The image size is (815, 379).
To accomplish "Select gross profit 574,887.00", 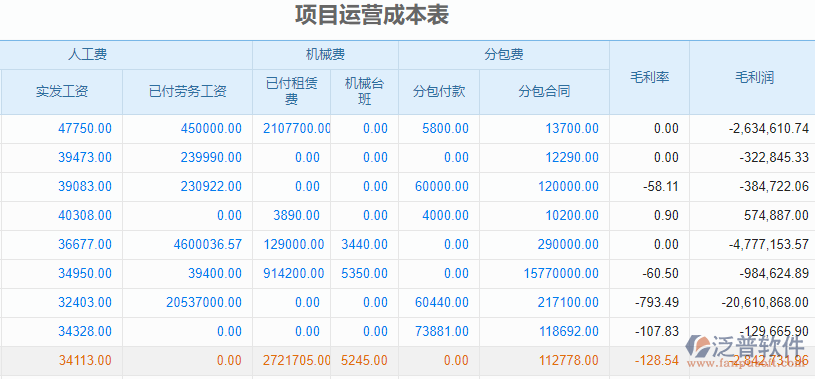I will point(777,215).
